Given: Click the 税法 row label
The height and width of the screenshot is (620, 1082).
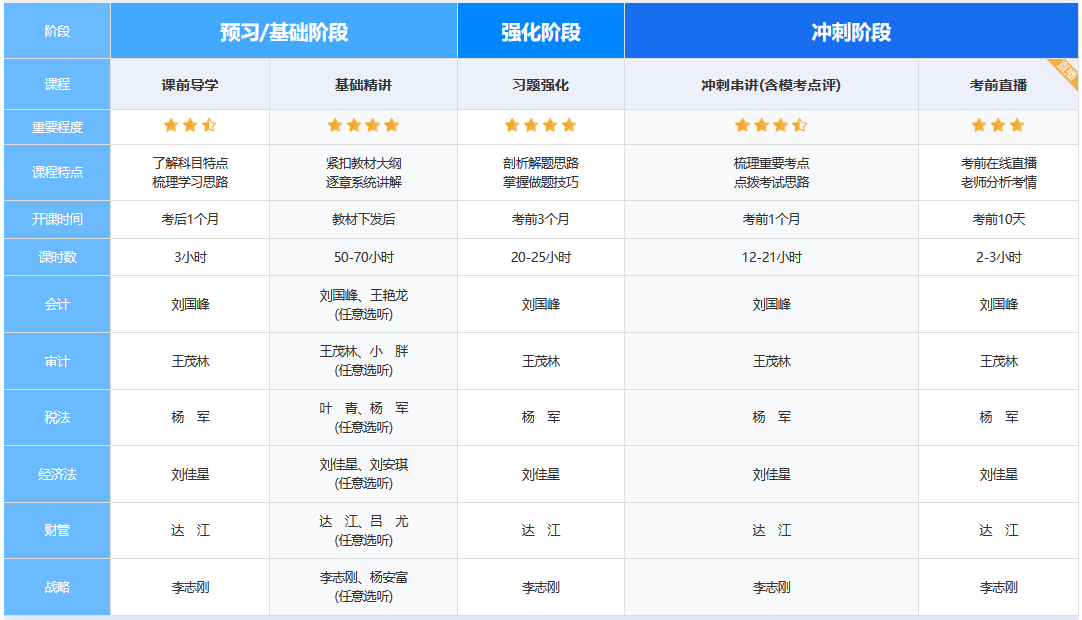Looking at the screenshot, I should click(x=57, y=417).
